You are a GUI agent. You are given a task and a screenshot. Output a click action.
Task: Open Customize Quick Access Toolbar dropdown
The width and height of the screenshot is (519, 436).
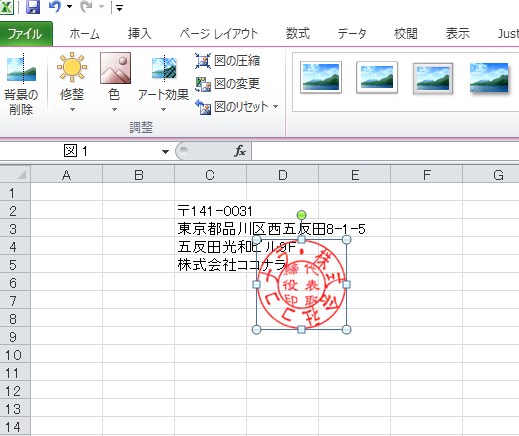pos(119,7)
